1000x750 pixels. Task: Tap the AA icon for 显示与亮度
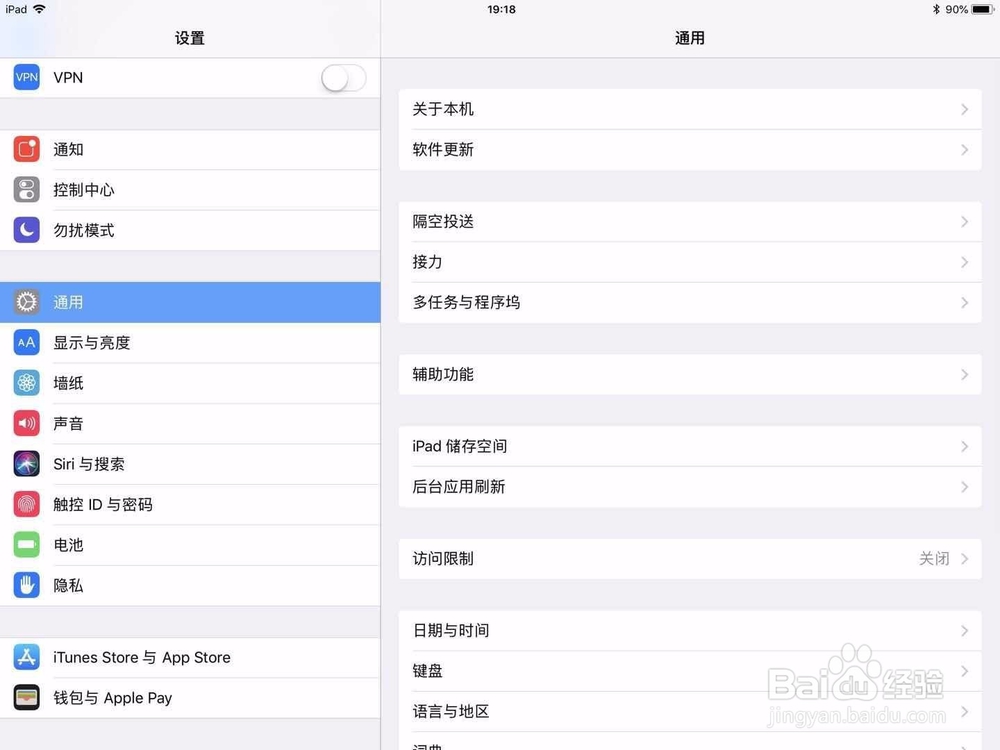click(x=26, y=342)
